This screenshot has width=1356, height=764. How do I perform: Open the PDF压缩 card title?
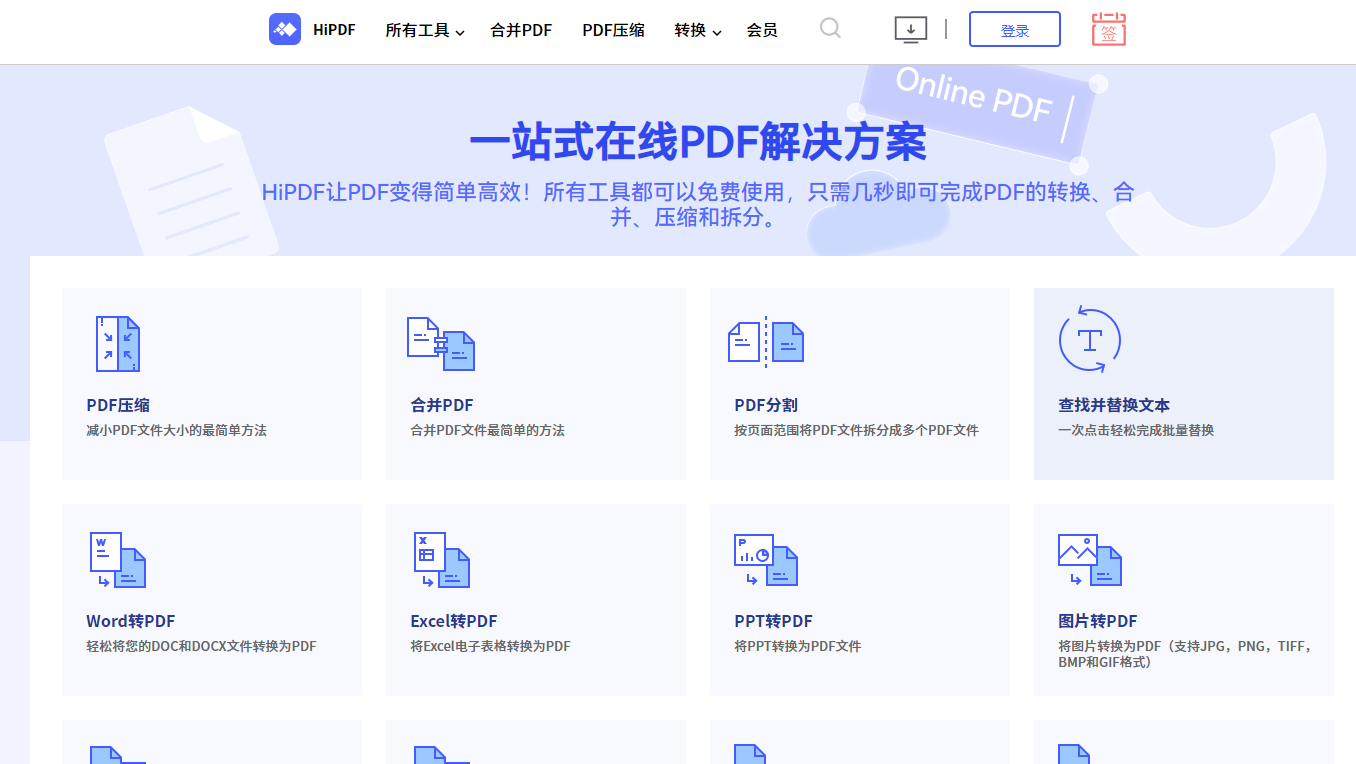click(118, 405)
